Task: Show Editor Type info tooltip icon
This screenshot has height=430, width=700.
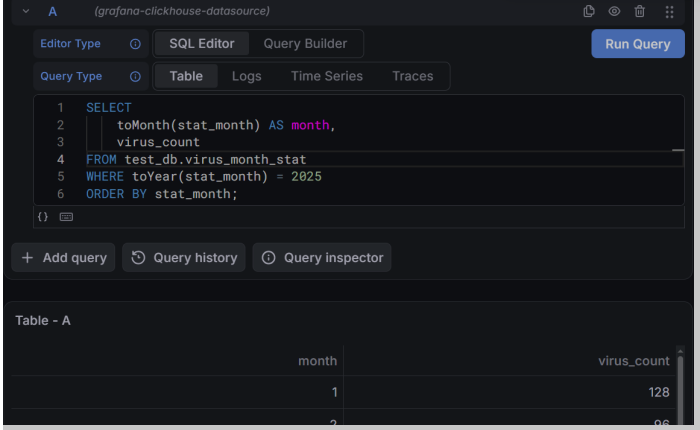Action: click(135, 44)
